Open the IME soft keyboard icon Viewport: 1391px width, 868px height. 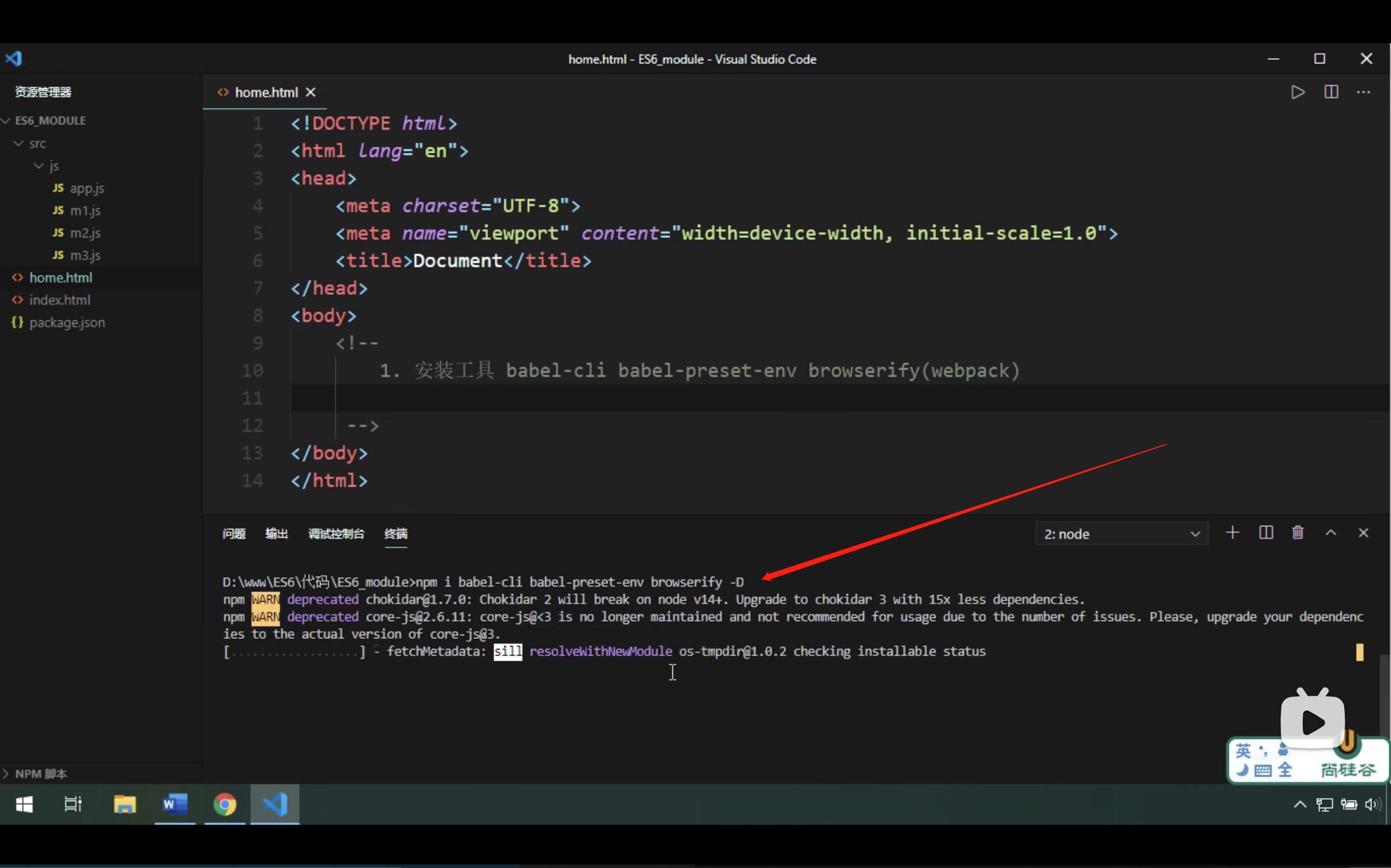point(1263,770)
